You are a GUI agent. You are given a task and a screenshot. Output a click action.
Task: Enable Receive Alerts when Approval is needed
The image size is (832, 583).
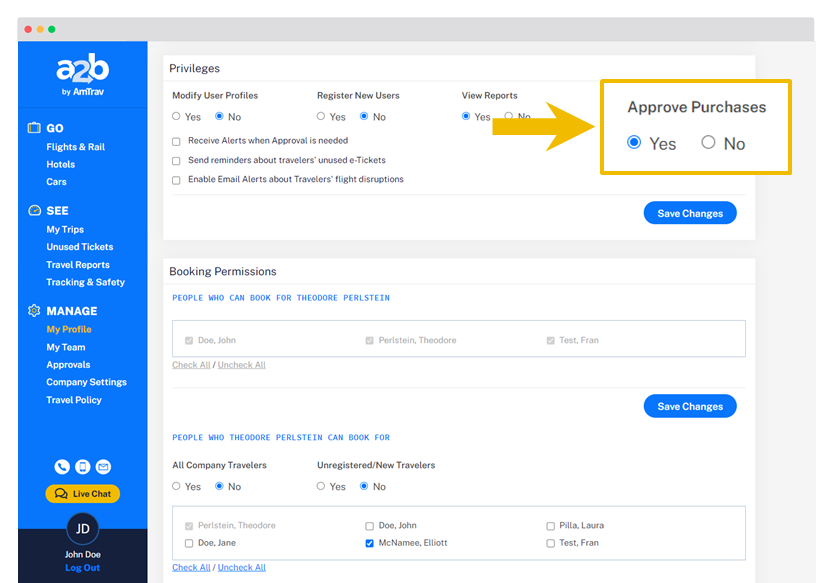point(177,141)
